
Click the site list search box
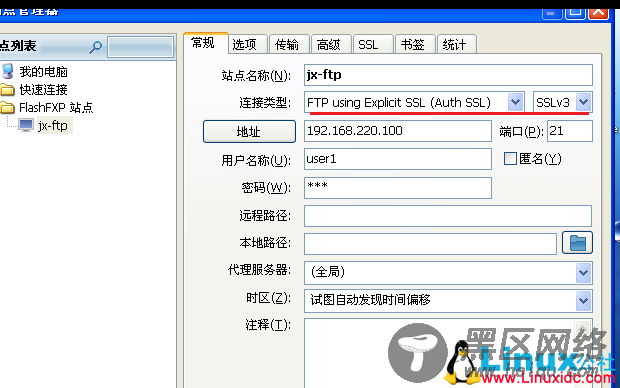[x=140, y=47]
